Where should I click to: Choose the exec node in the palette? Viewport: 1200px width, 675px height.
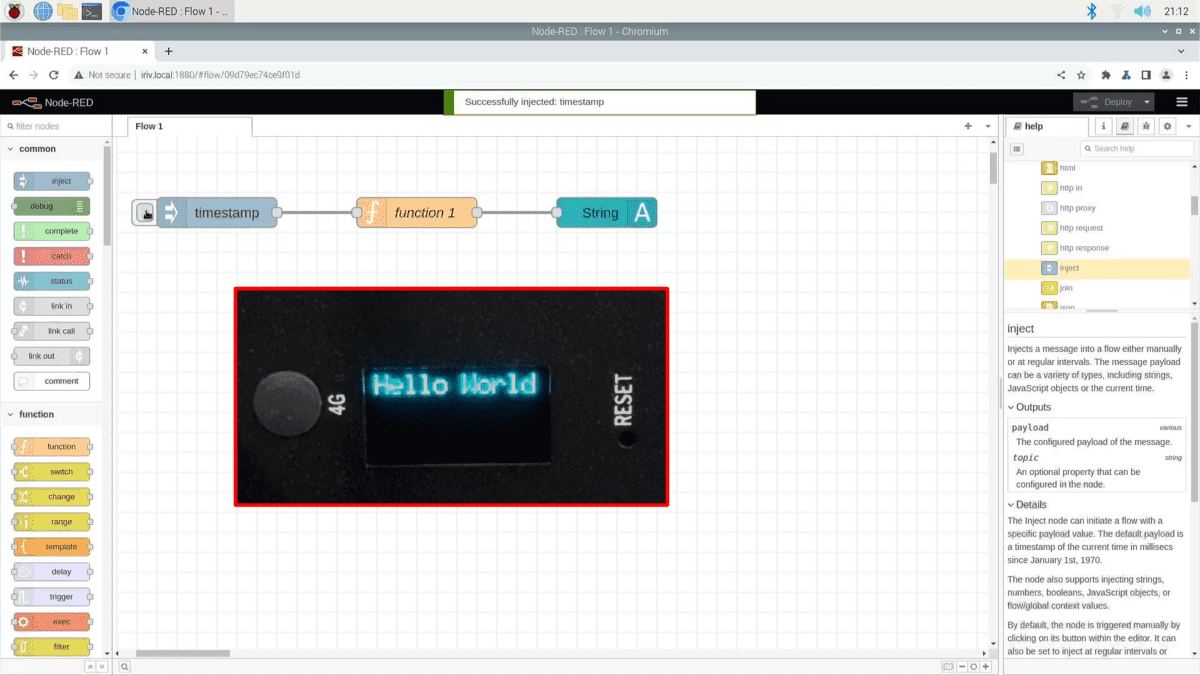point(51,621)
